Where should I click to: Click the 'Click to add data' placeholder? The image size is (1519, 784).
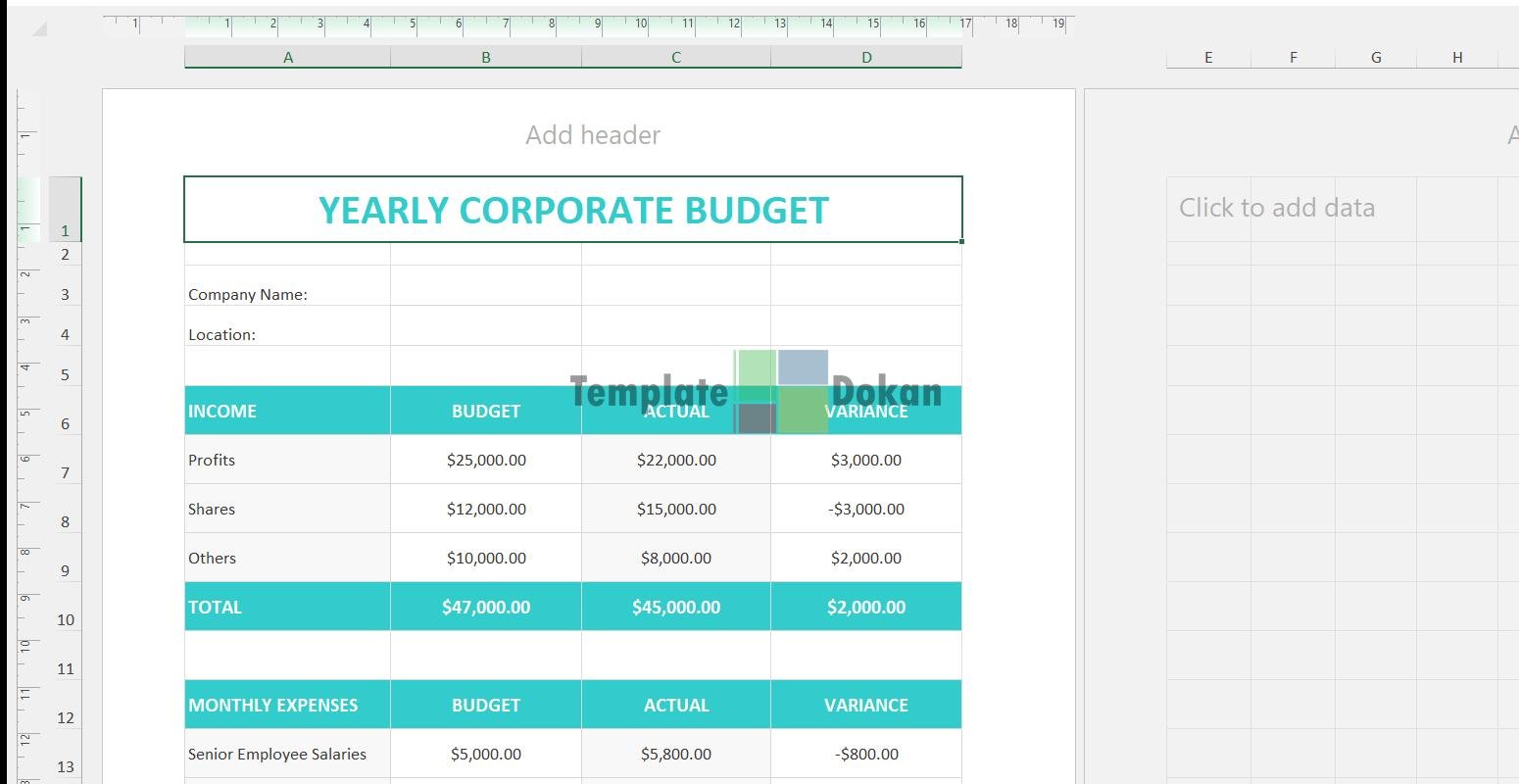pyautogui.click(x=1276, y=208)
